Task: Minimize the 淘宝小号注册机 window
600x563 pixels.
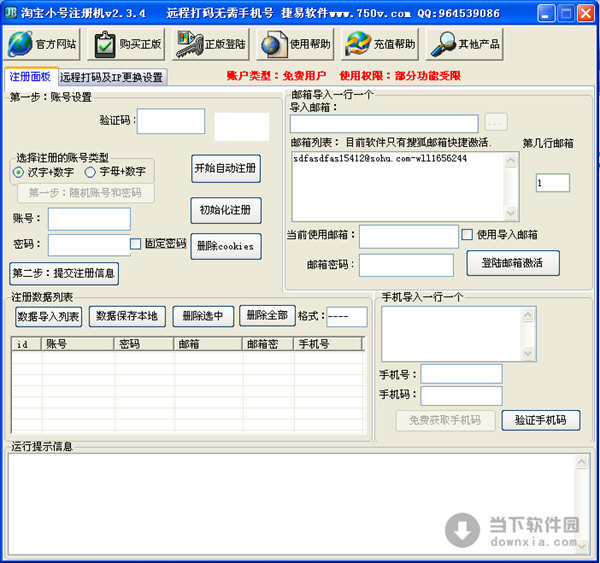Action: point(546,13)
